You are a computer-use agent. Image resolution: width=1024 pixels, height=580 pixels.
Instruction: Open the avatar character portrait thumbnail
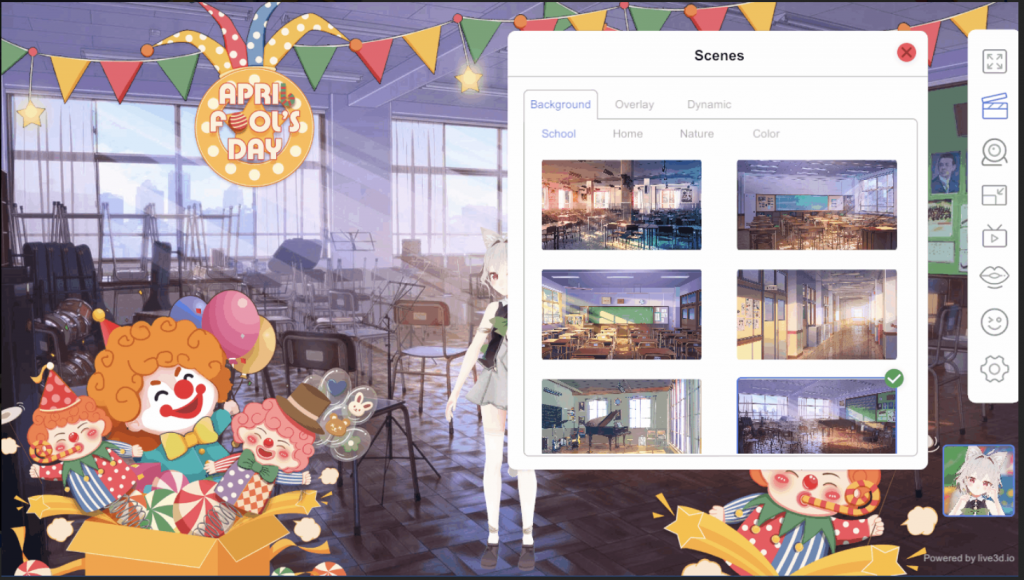tap(978, 481)
